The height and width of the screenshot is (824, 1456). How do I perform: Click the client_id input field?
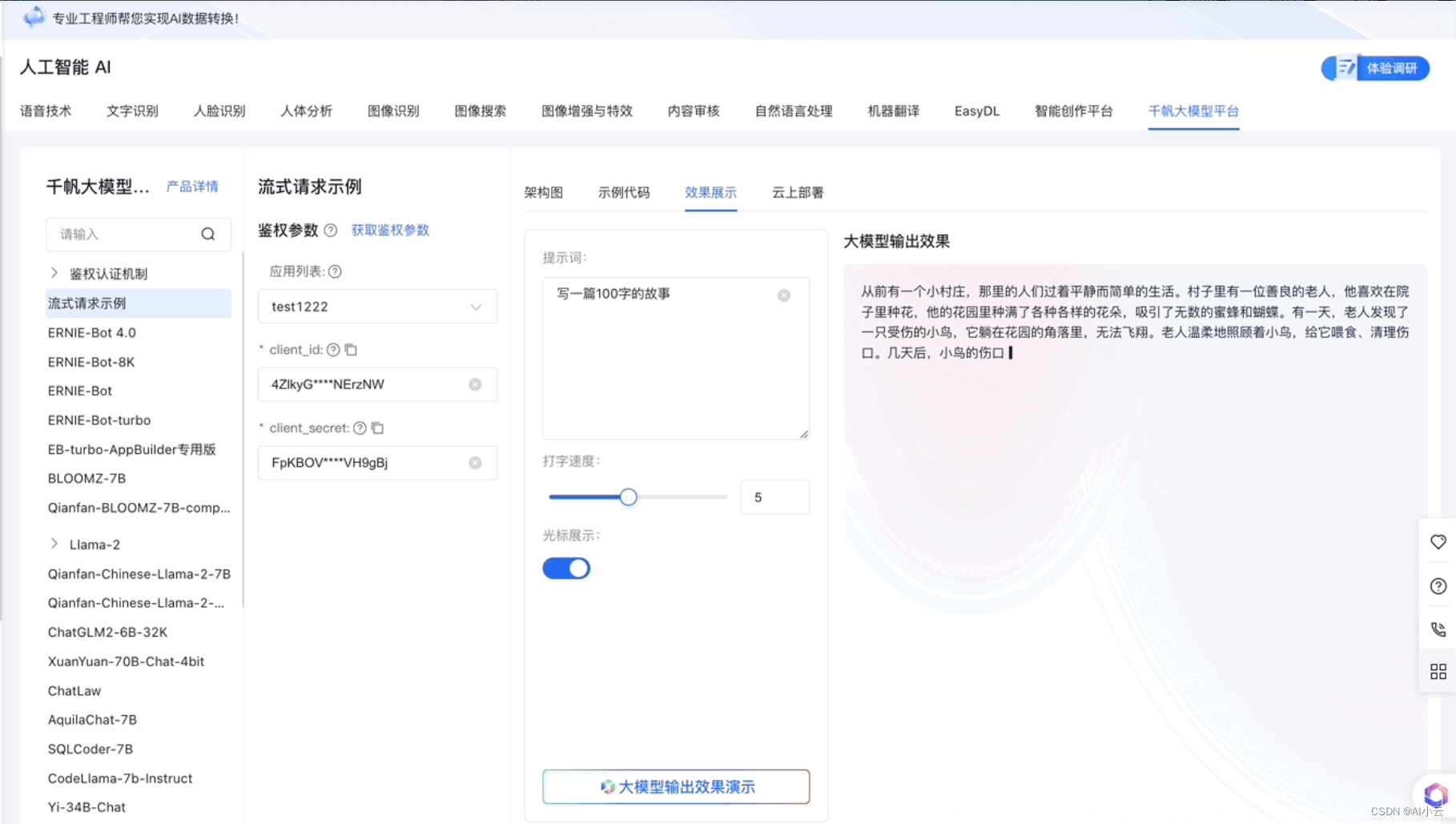pos(377,384)
